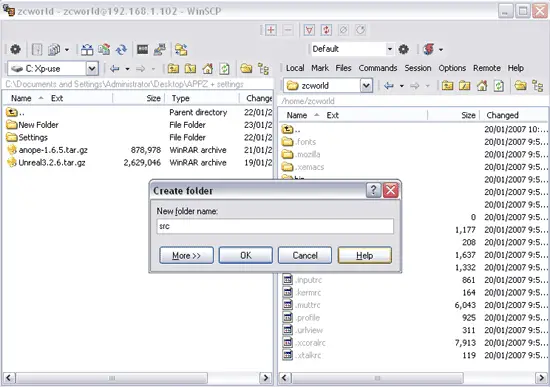
Task: Go to local root directory icon
Action: [x=190, y=68]
